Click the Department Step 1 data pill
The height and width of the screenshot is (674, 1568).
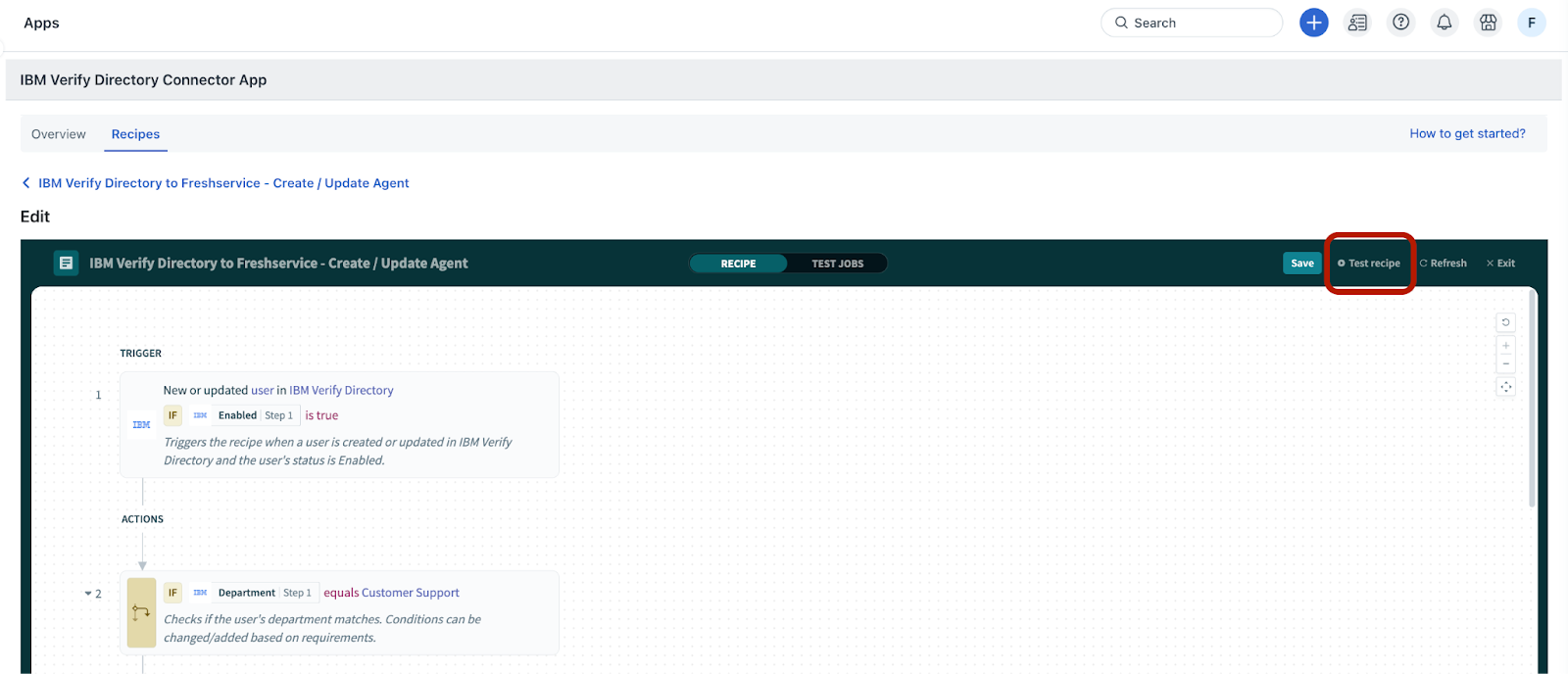pos(253,593)
